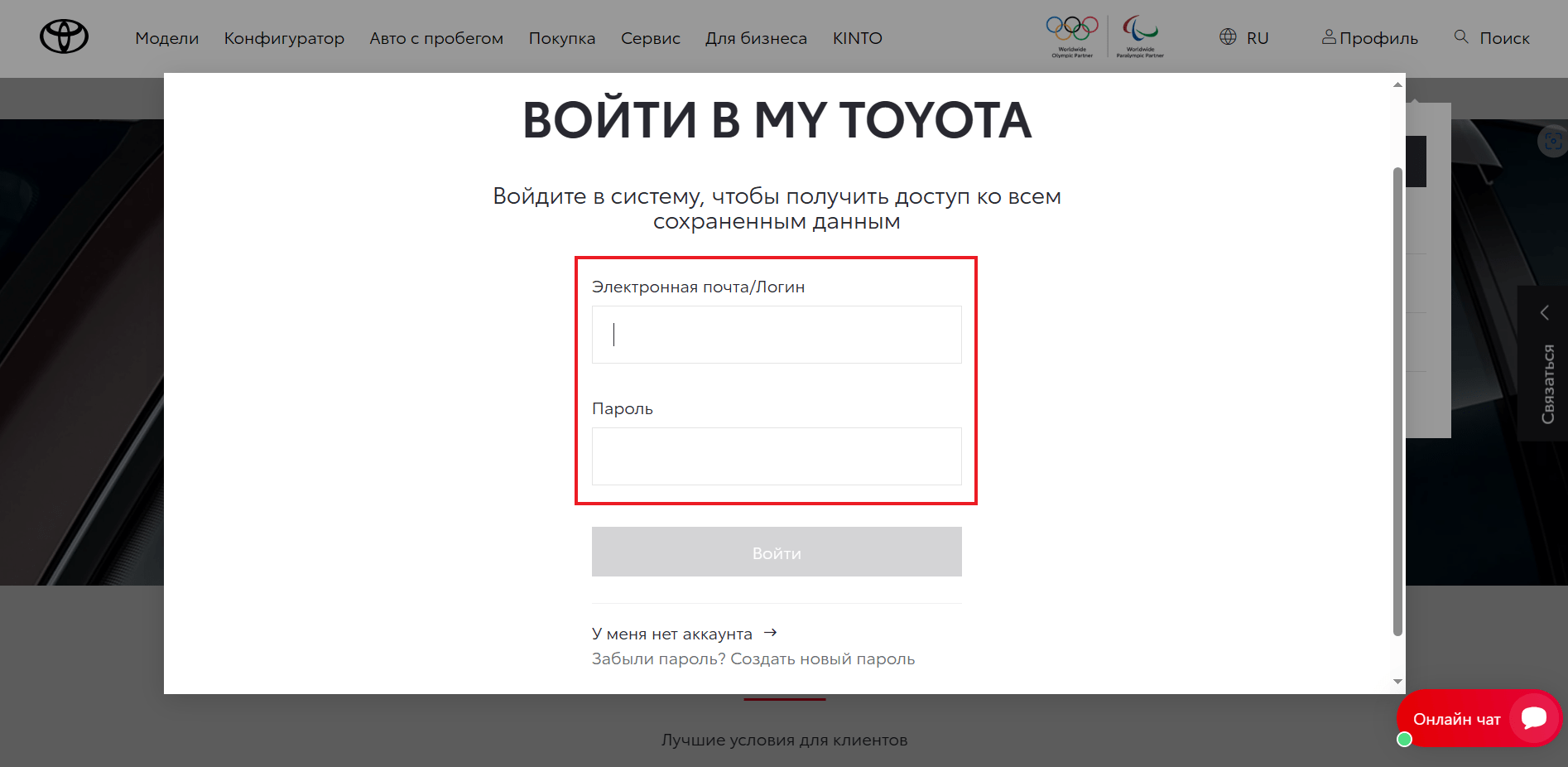
Task: Click the Toyota logo in the header
Action: click(x=64, y=37)
